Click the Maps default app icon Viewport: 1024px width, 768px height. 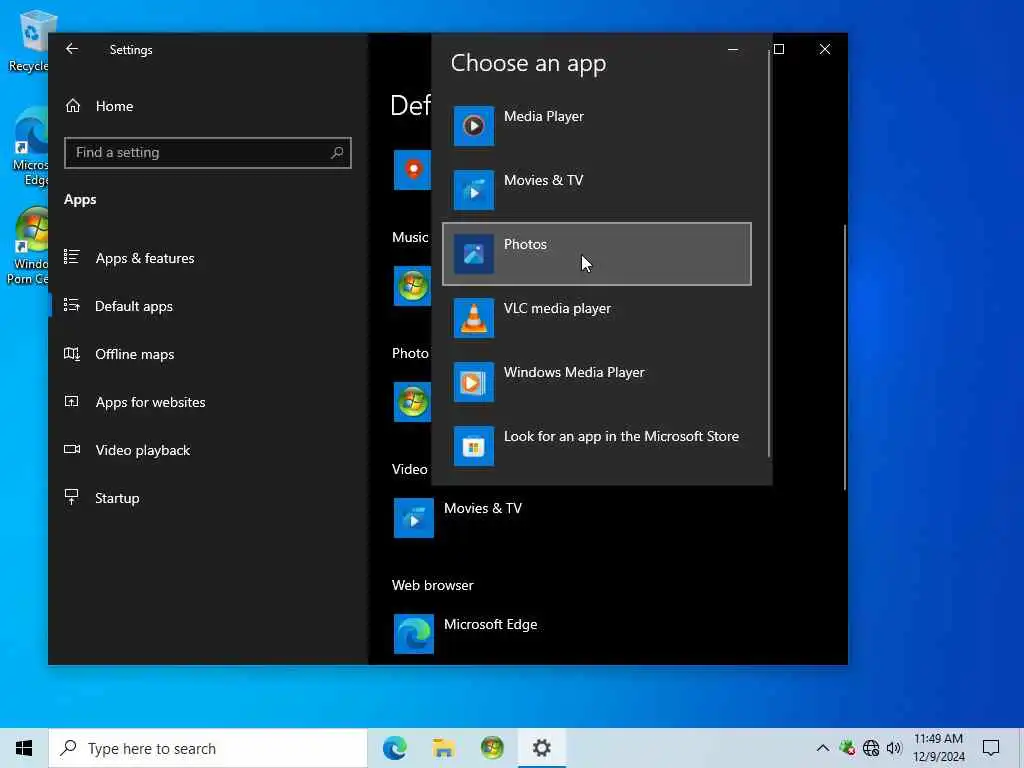(x=412, y=170)
